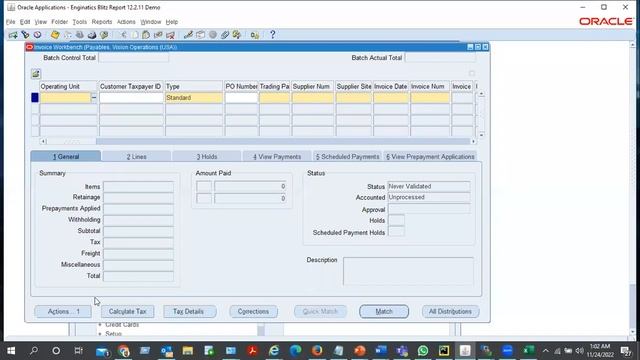Open the Help menu
640x360 pixels.
tap(171, 22)
